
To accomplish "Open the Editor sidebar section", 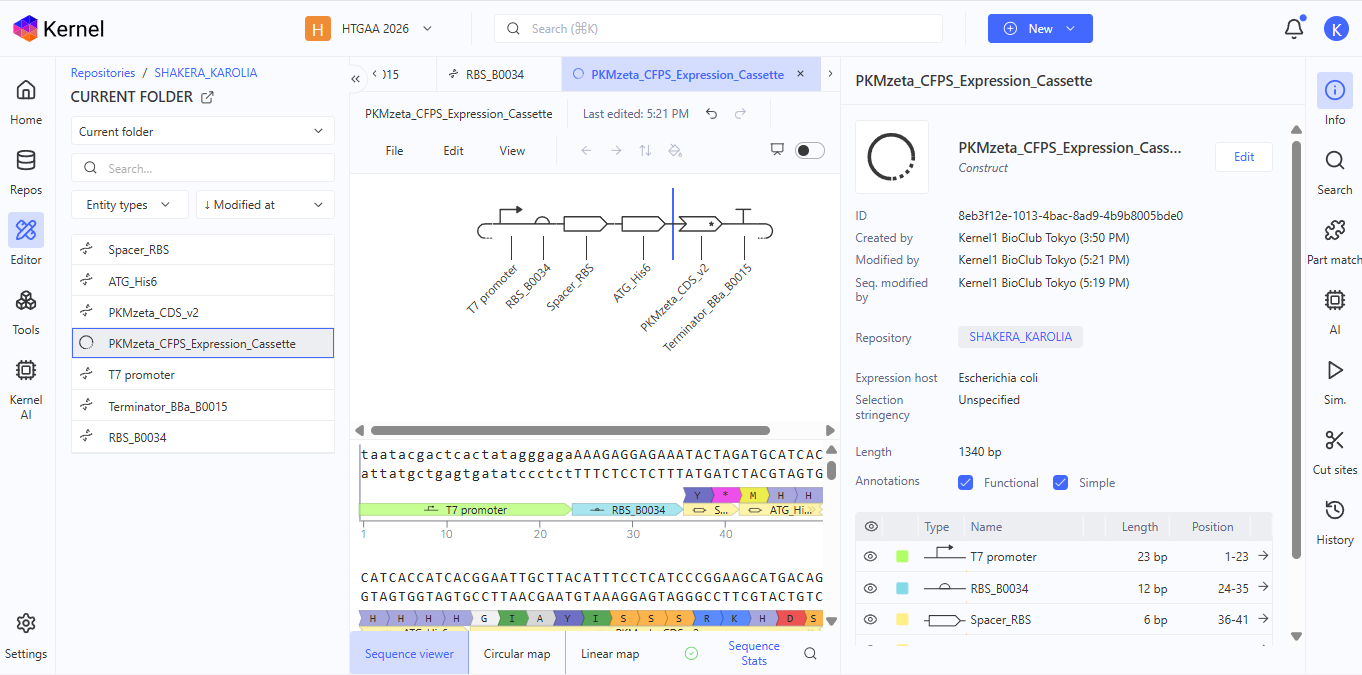I will click(26, 241).
